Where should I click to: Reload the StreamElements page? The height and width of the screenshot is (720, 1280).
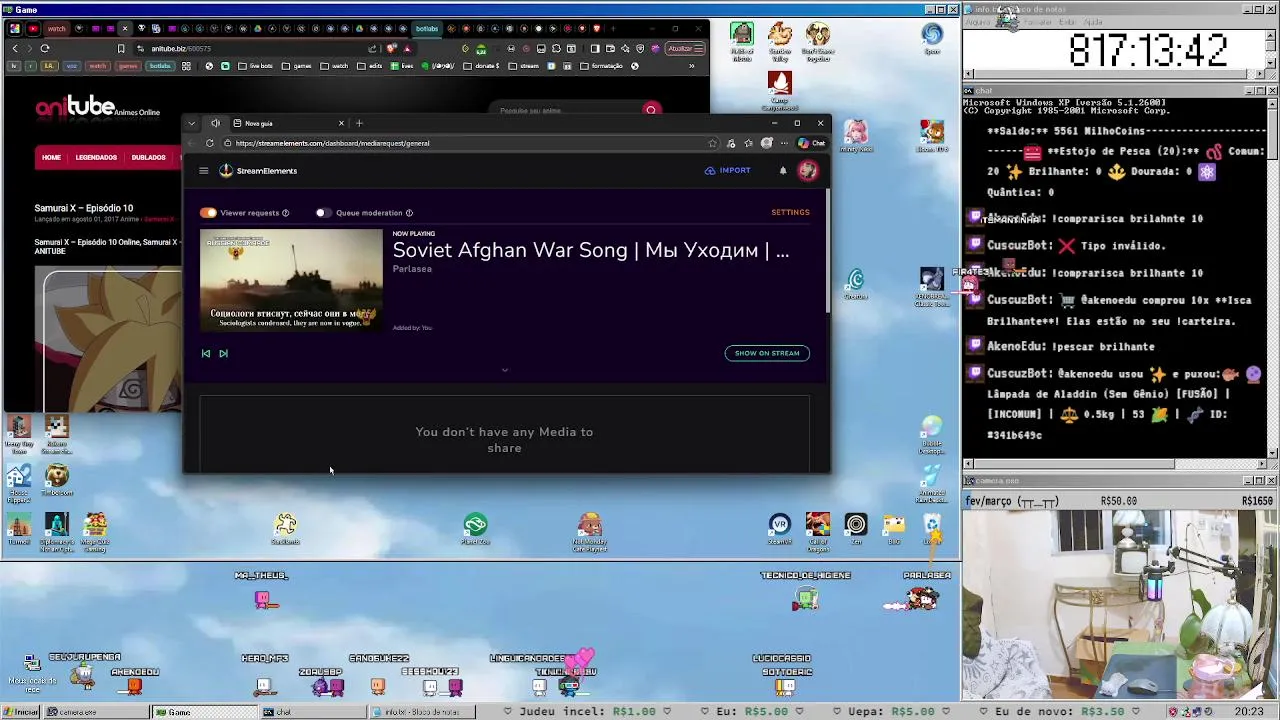[x=209, y=143]
